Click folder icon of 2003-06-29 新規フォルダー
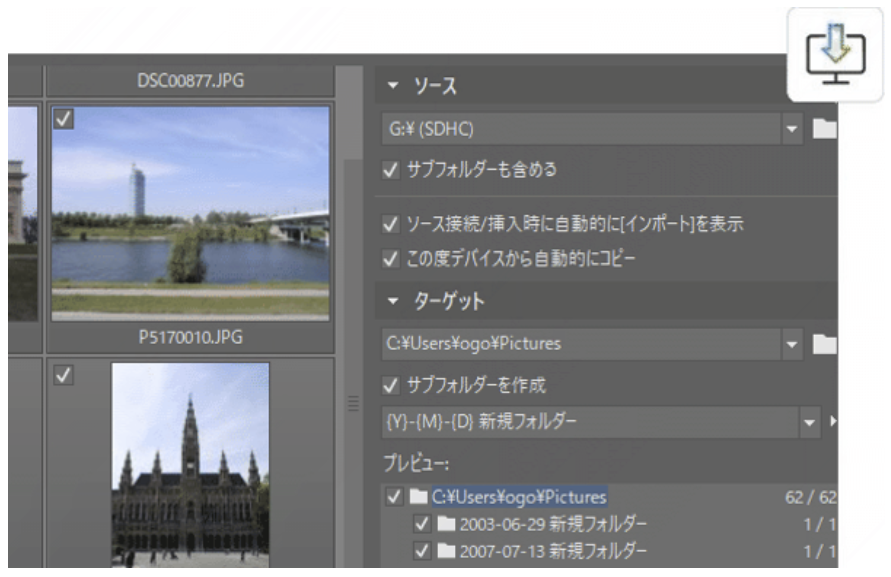The image size is (891, 577). [x=439, y=524]
